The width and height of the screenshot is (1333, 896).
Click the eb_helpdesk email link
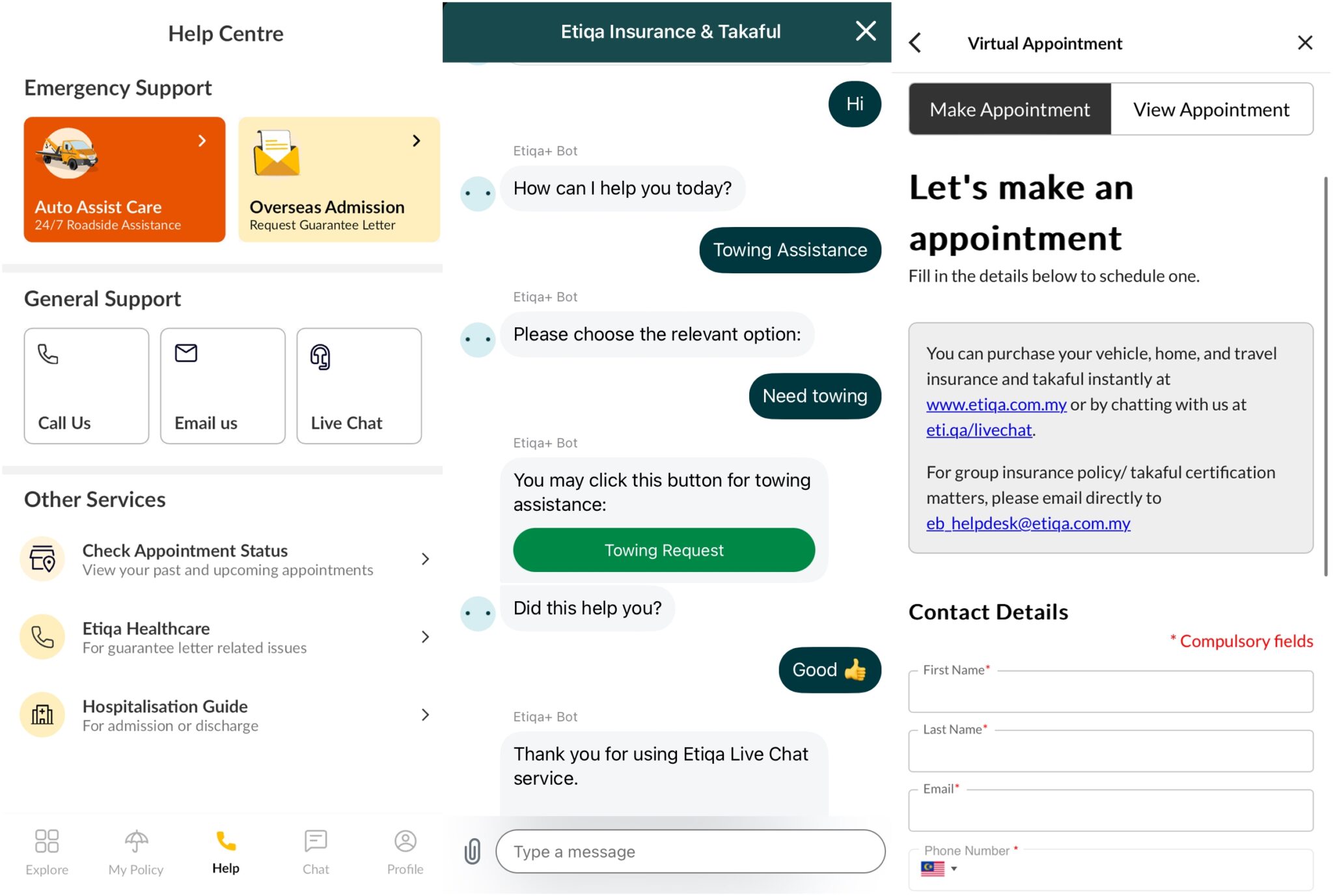pos(1028,523)
